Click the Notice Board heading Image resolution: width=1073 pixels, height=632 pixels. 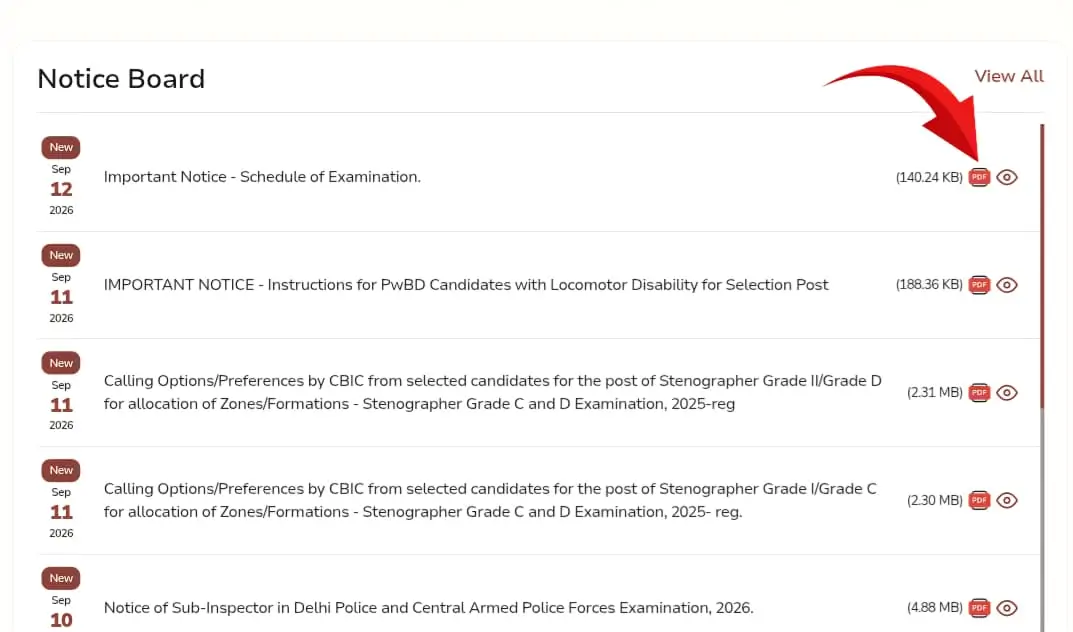tap(121, 79)
